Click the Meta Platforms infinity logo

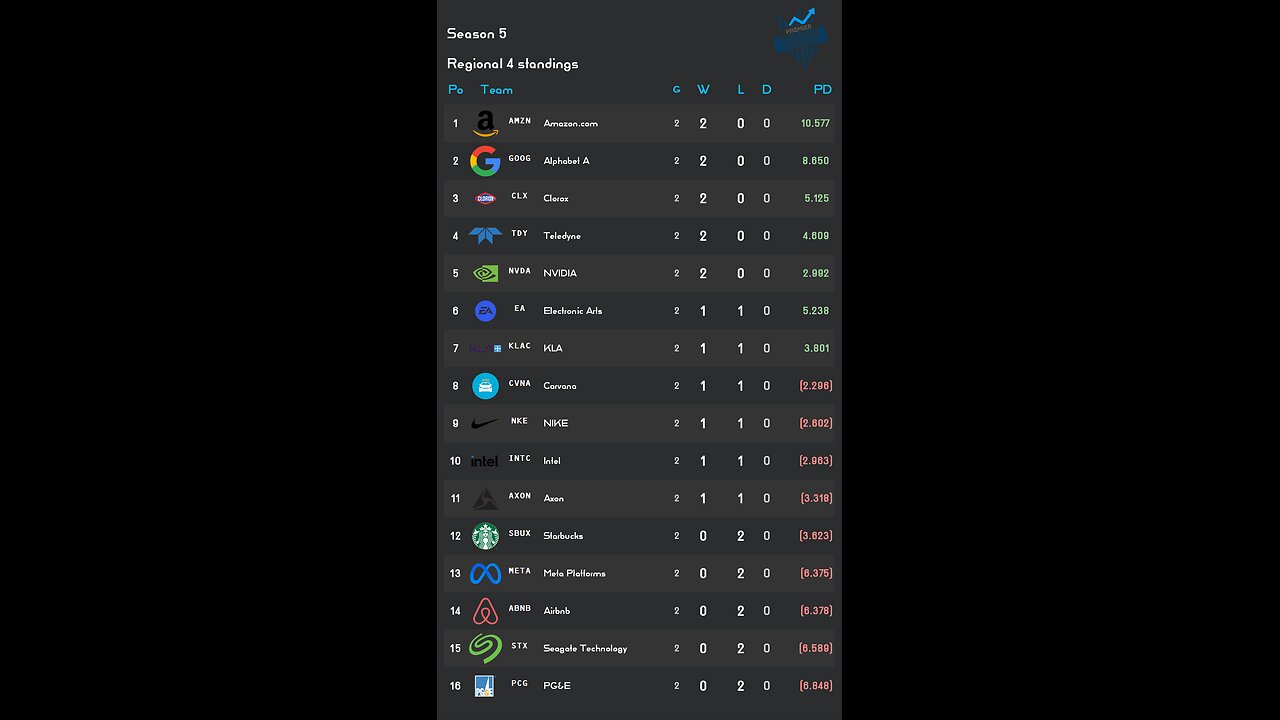tap(485, 574)
